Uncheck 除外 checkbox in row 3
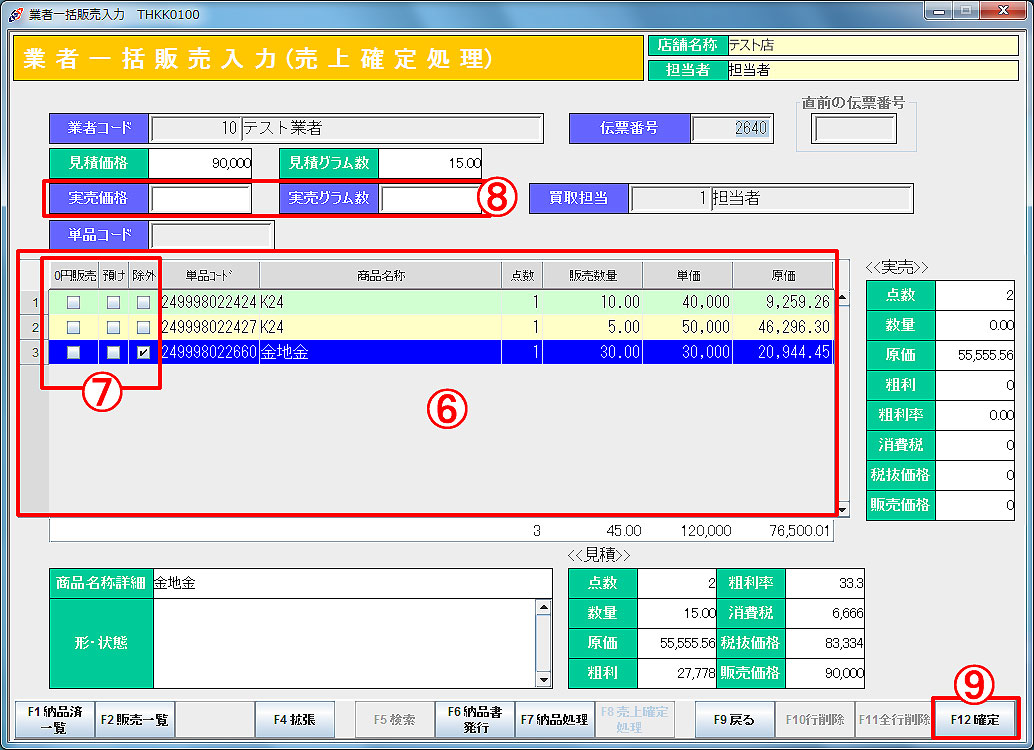This screenshot has height=750, width=1034. pyautogui.click(x=144, y=352)
